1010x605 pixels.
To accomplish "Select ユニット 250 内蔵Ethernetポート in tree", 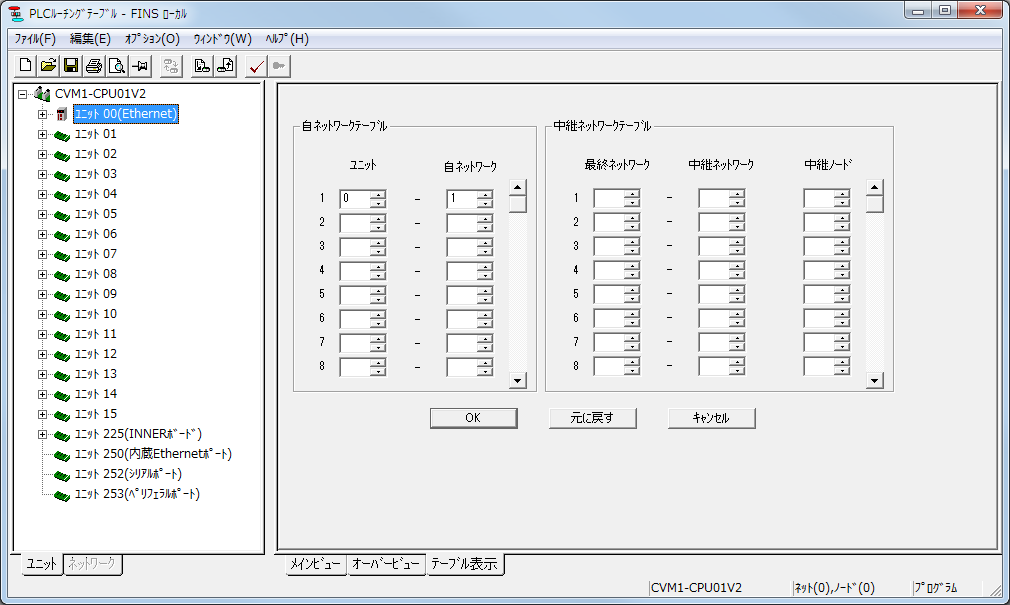I will (x=150, y=453).
